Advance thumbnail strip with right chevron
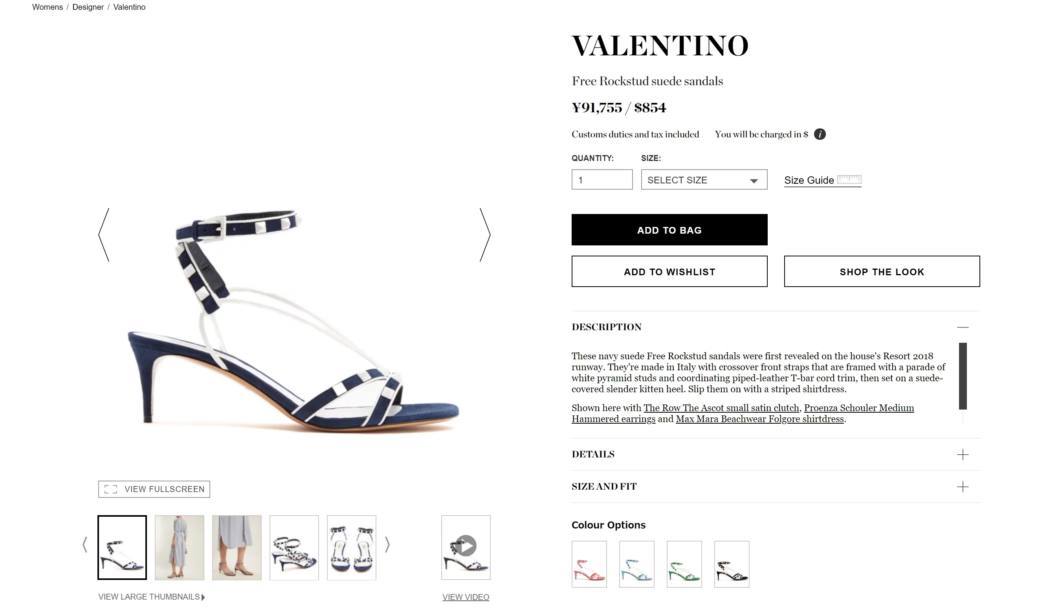The height and width of the screenshot is (609, 1060). click(387, 545)
